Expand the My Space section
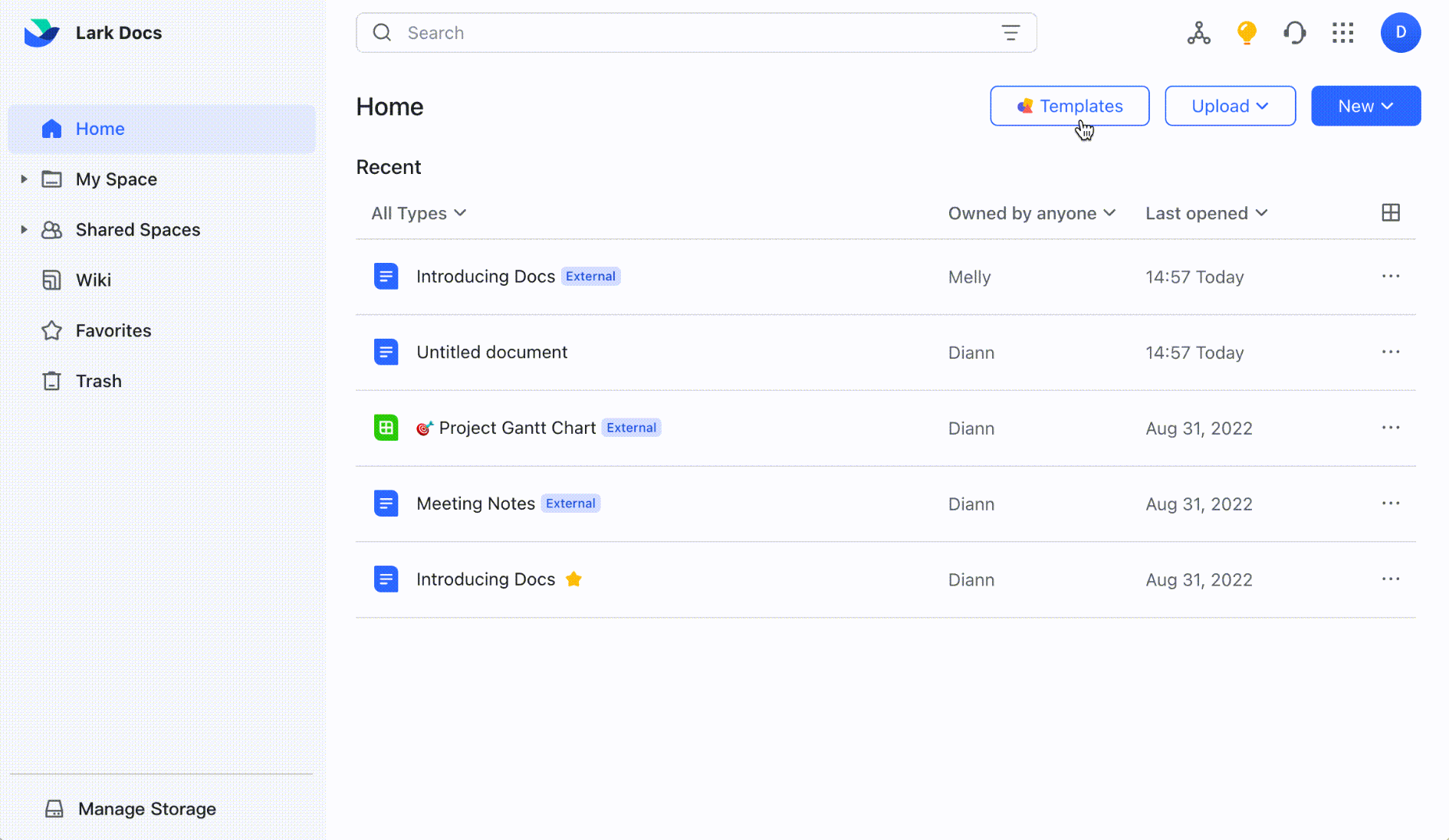This screenshot has height=840, width=1449. click(24, 179)
